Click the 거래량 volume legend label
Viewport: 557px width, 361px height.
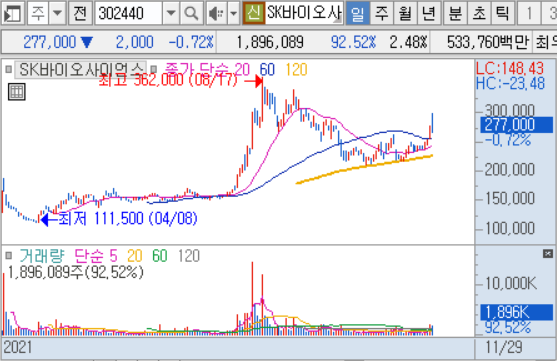click(42, 256)
